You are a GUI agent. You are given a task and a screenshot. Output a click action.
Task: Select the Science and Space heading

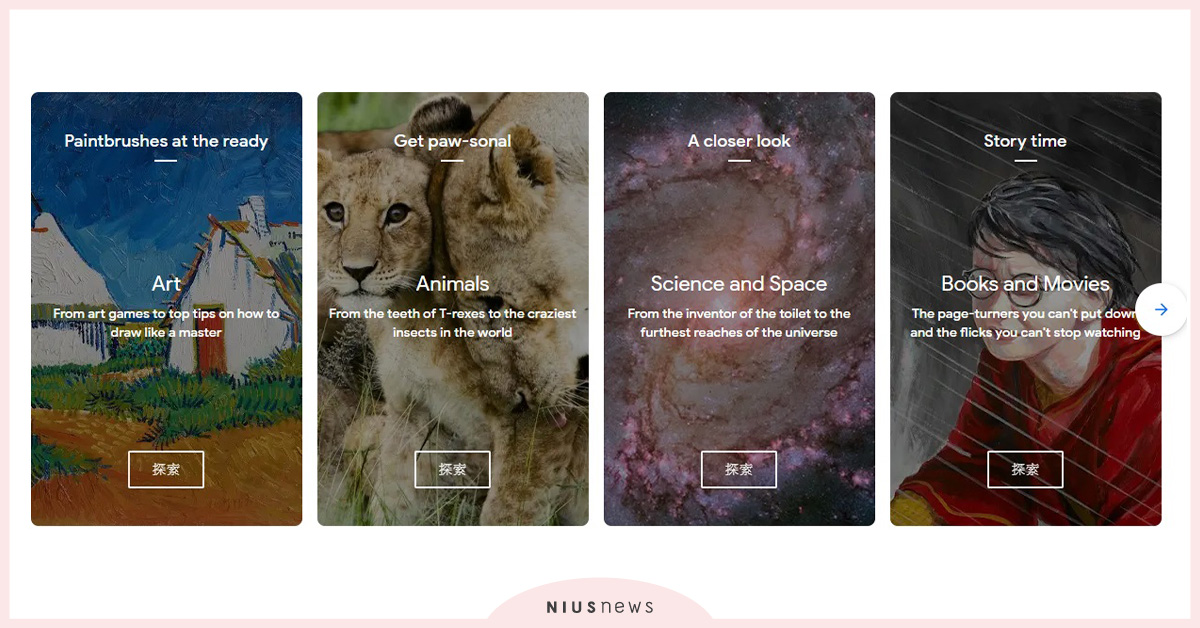pyautogui.click(x=739, y=284)
